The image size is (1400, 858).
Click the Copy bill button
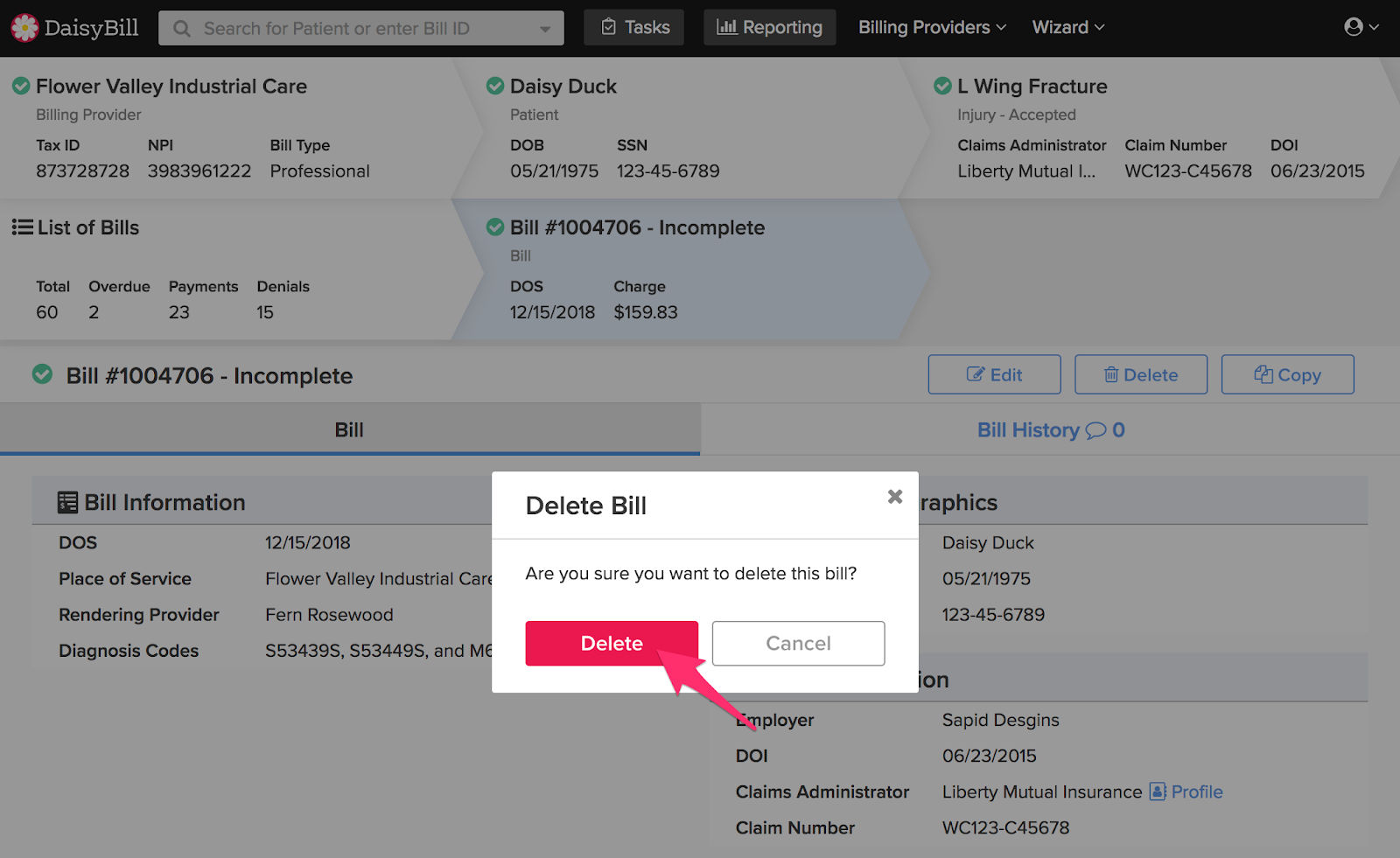[1287, 374]
